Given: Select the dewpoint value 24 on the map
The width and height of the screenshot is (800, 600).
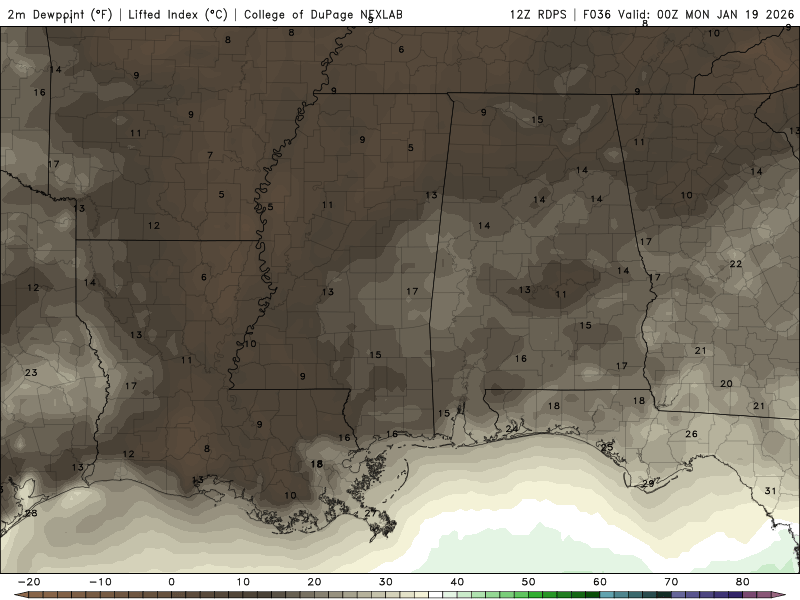Looking at the screenshot, I should [x=512, y=429].
